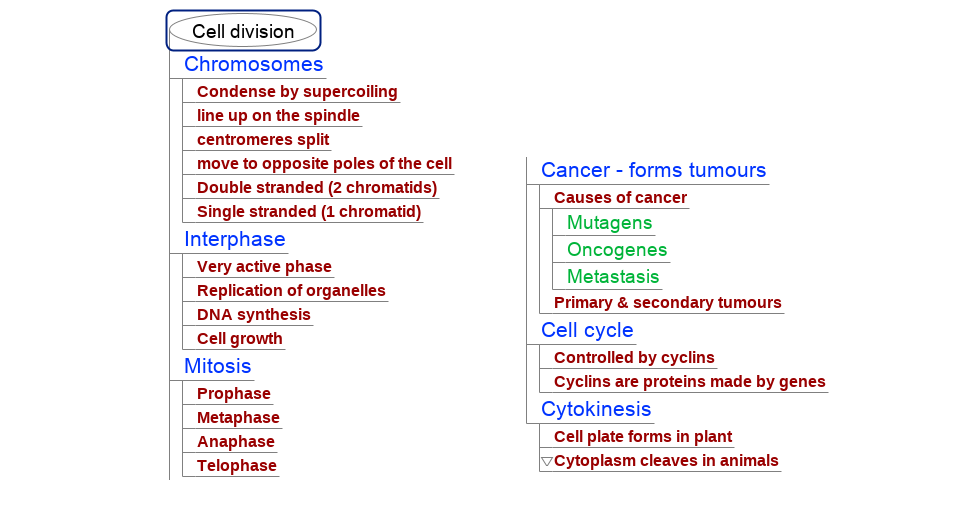
Task: Select the Cytokinesis branch heading
Action: pyautogui.click(x=596, y=409)
